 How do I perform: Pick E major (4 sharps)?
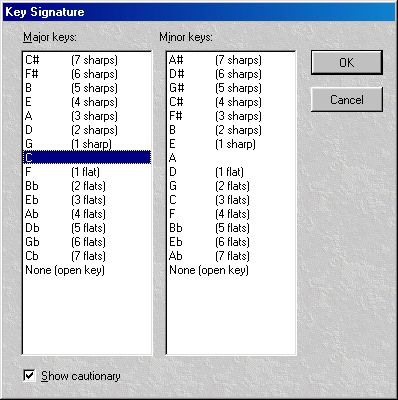tap(87, 102)
